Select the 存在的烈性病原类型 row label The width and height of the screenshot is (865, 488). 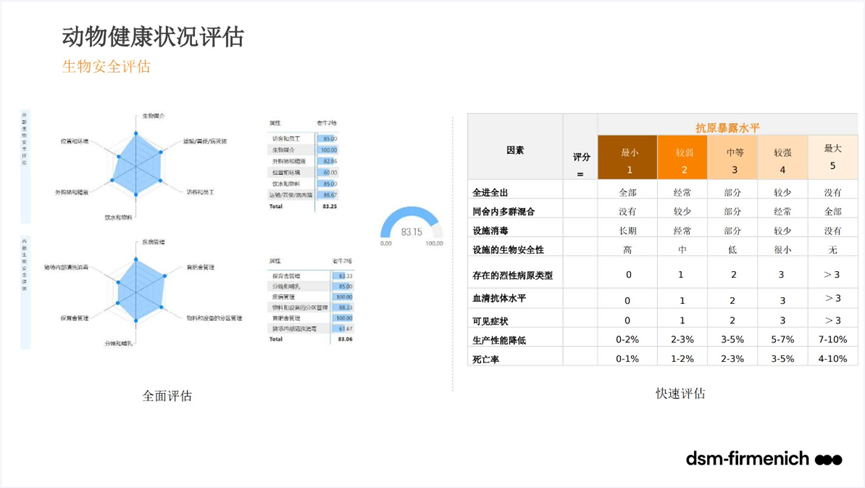click(x=512, y=275)
